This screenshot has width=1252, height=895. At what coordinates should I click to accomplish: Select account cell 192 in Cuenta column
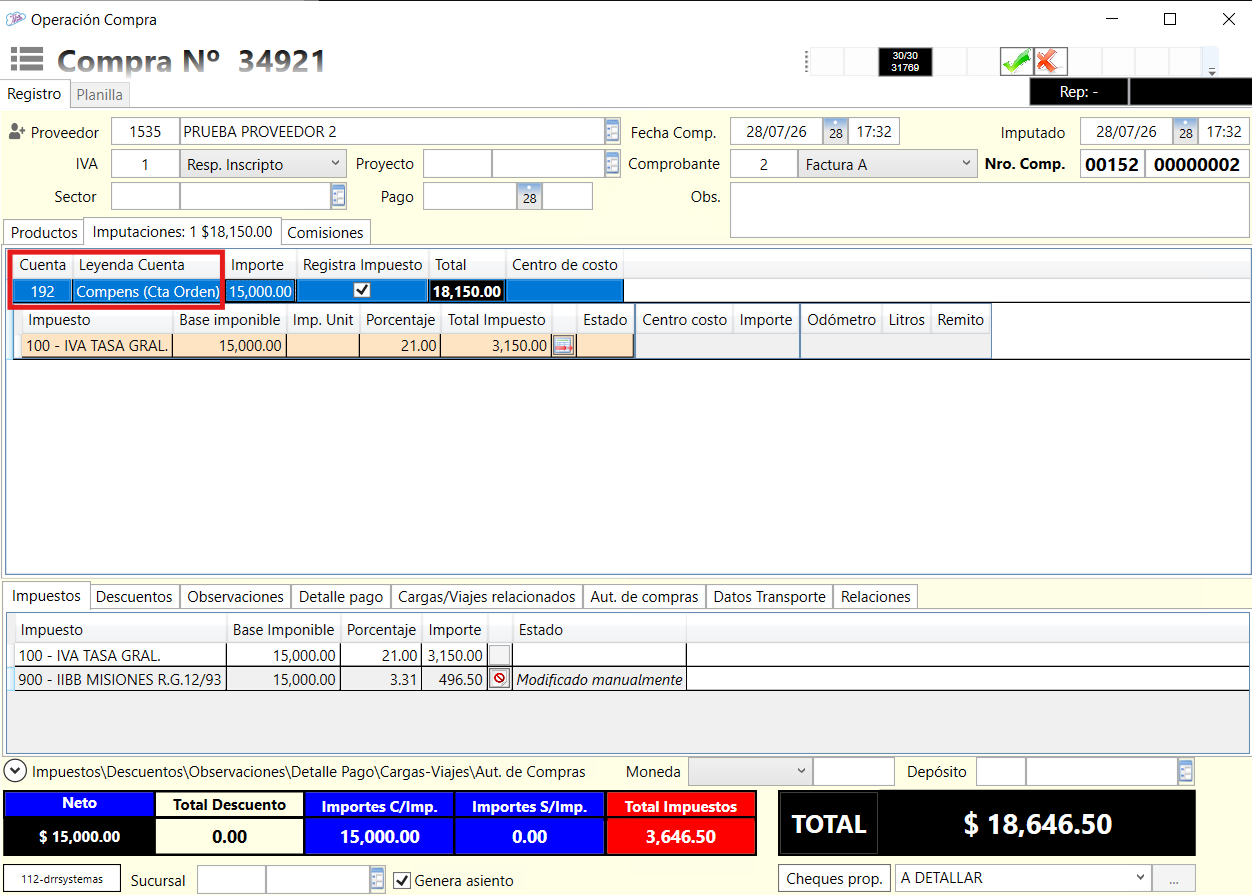click(x=42, y=291)
